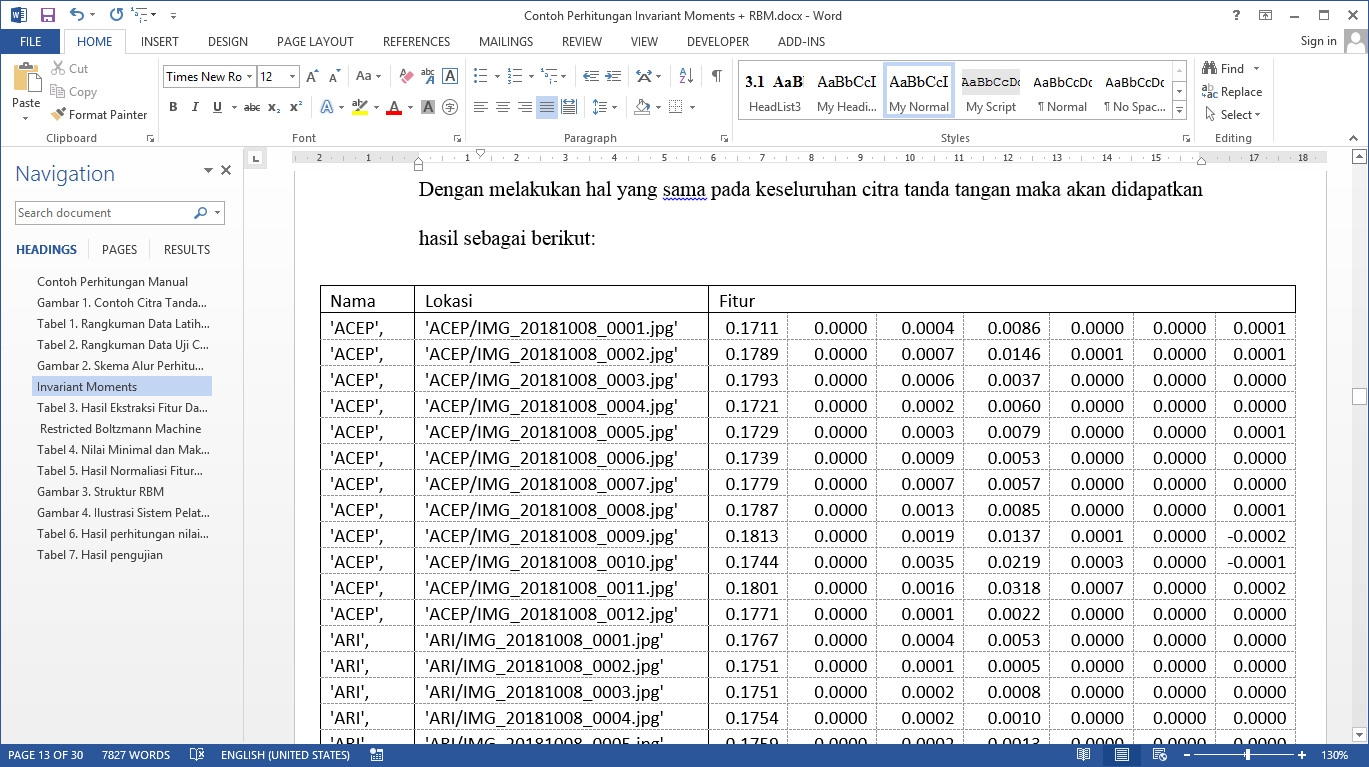1369x767 pixels.
Task: Click the Sort button in Paragraph group
Action: (686, 76)
